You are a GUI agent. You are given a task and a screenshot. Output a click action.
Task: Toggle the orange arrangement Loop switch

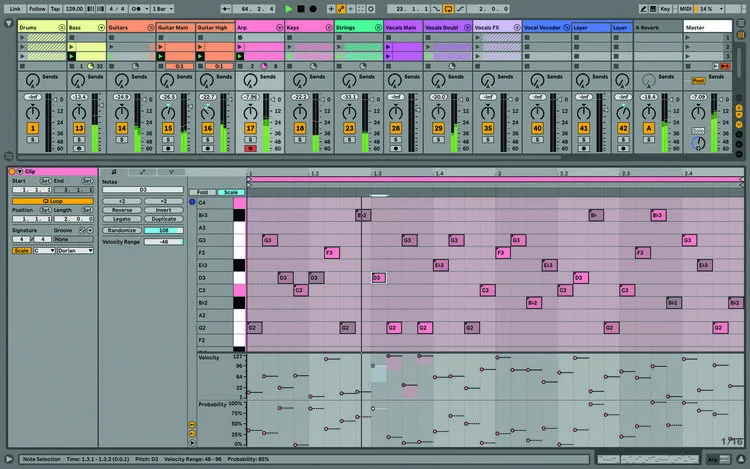(448, 9)
